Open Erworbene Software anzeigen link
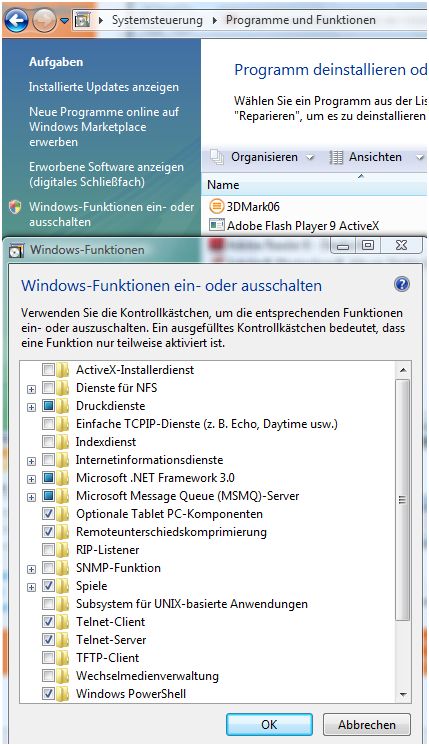 click(106, 175)
